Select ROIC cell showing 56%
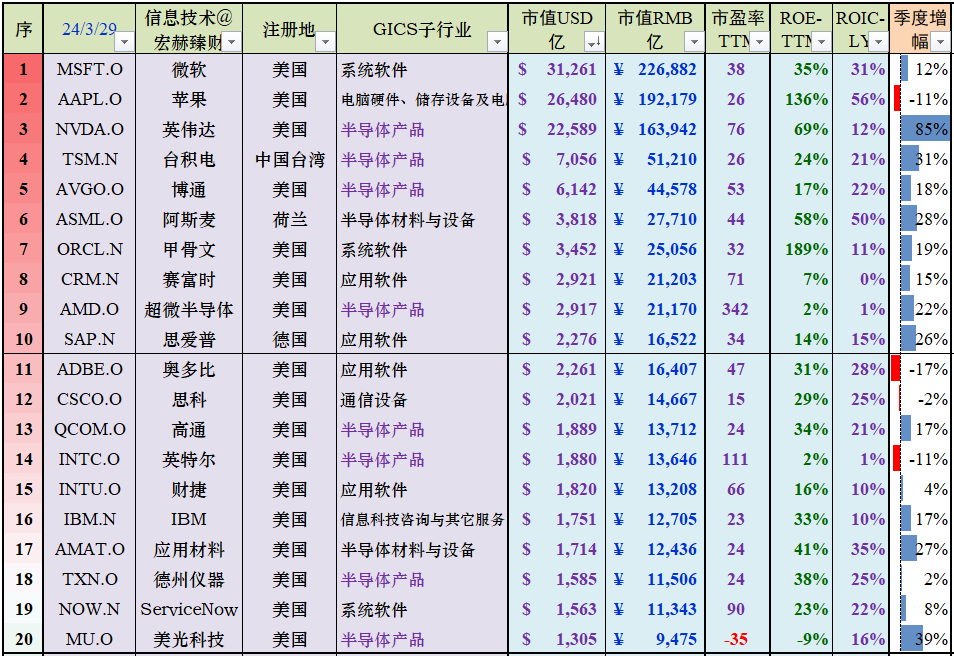This screenshot has width=954, height=656. pos(860,99)
